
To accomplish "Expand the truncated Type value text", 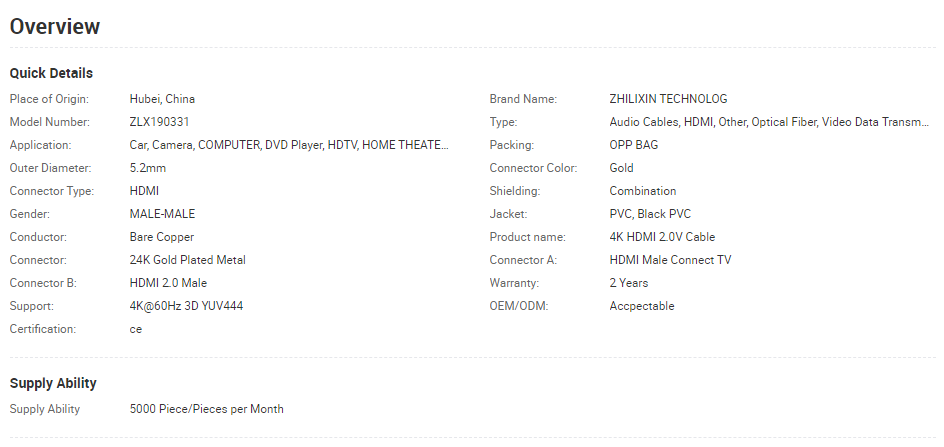I will tap(769, 122).
